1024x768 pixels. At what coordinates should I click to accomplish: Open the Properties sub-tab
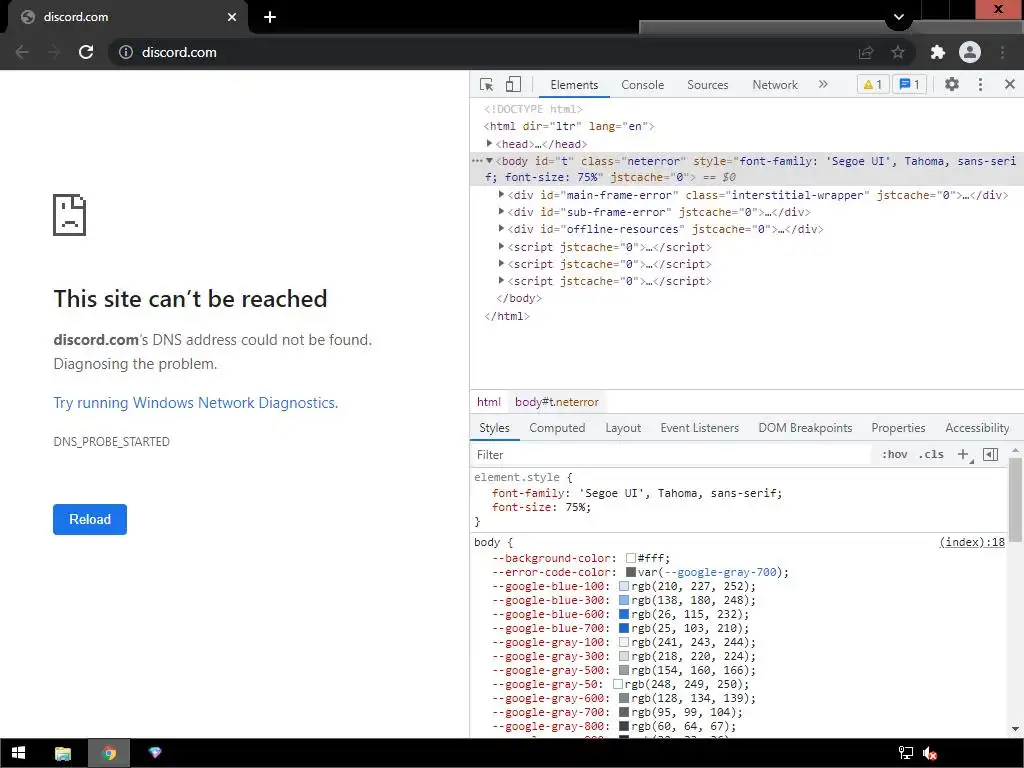898,428
